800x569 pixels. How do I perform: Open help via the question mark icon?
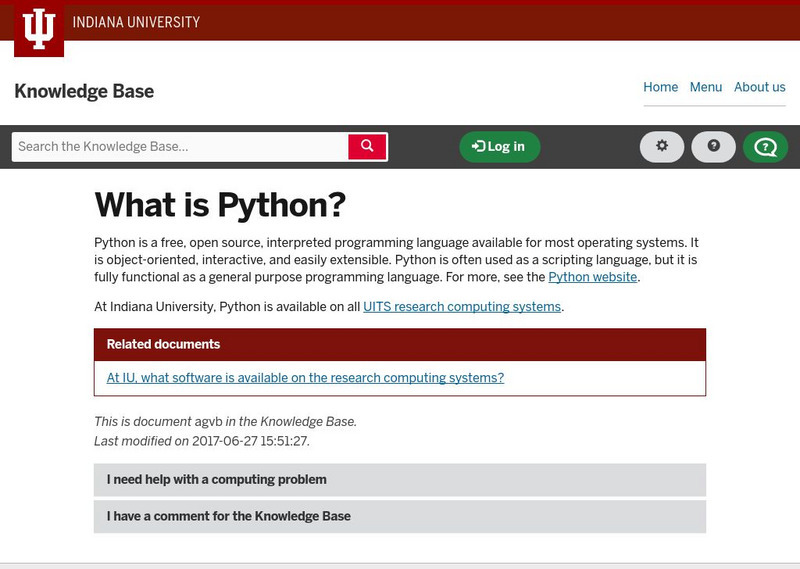point(713,147)
